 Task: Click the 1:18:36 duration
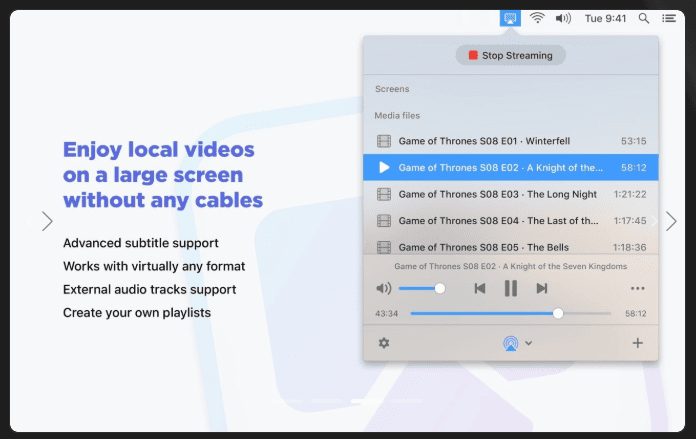[x=629, y=247]
